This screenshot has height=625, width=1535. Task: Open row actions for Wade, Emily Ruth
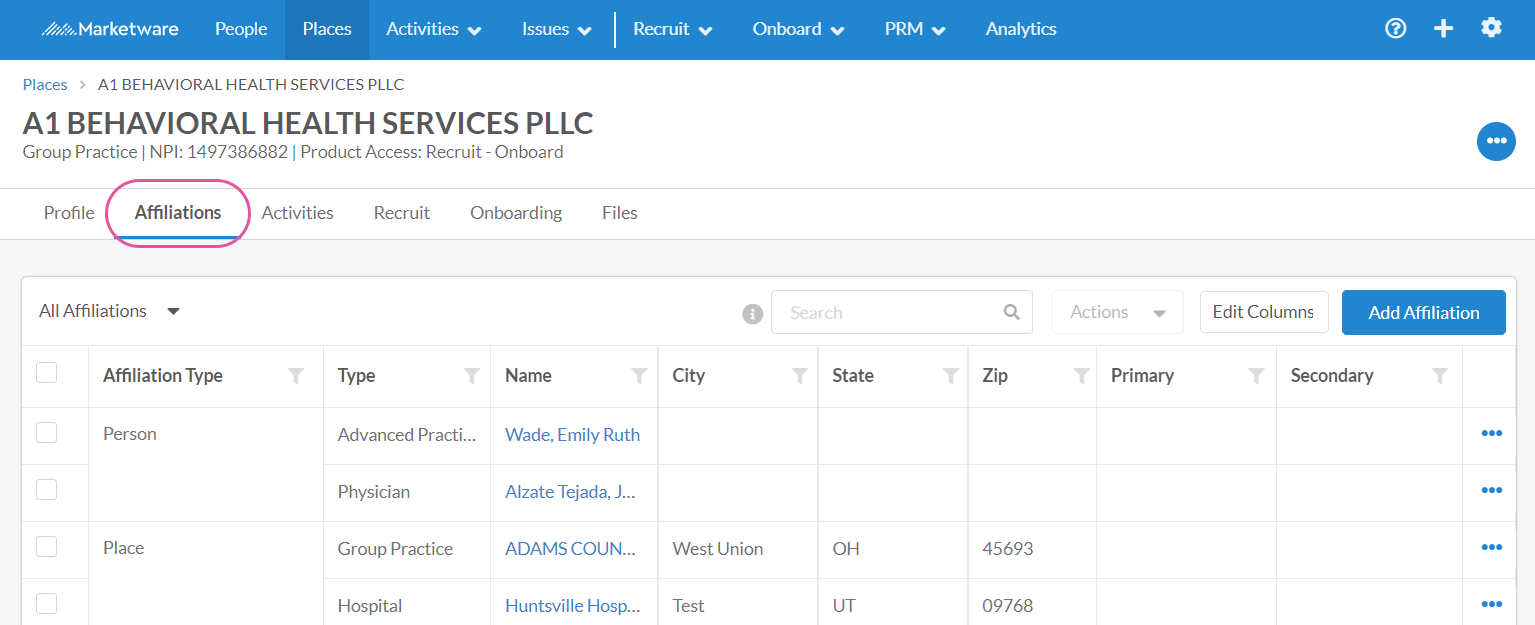1491,434
